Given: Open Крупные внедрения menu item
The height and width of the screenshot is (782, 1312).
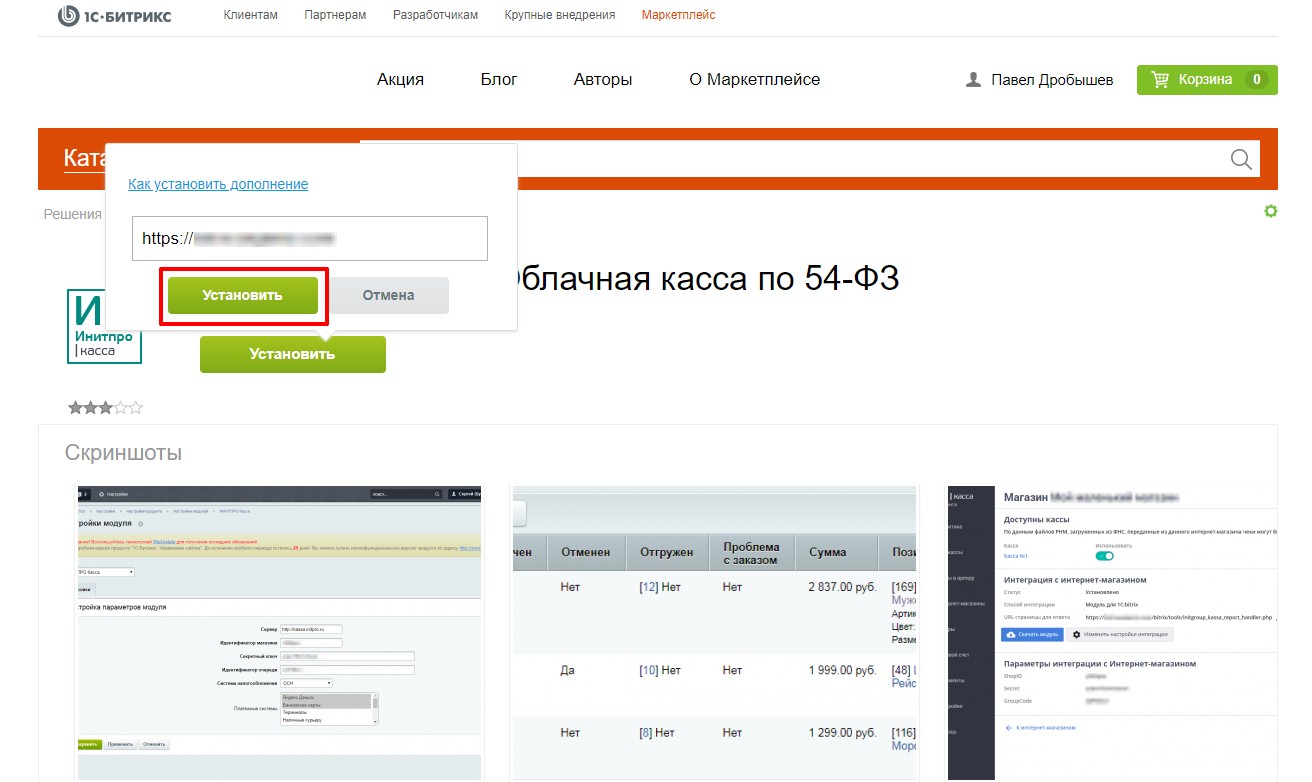Looking at the screenshot, I should click(x=560, y=15).
